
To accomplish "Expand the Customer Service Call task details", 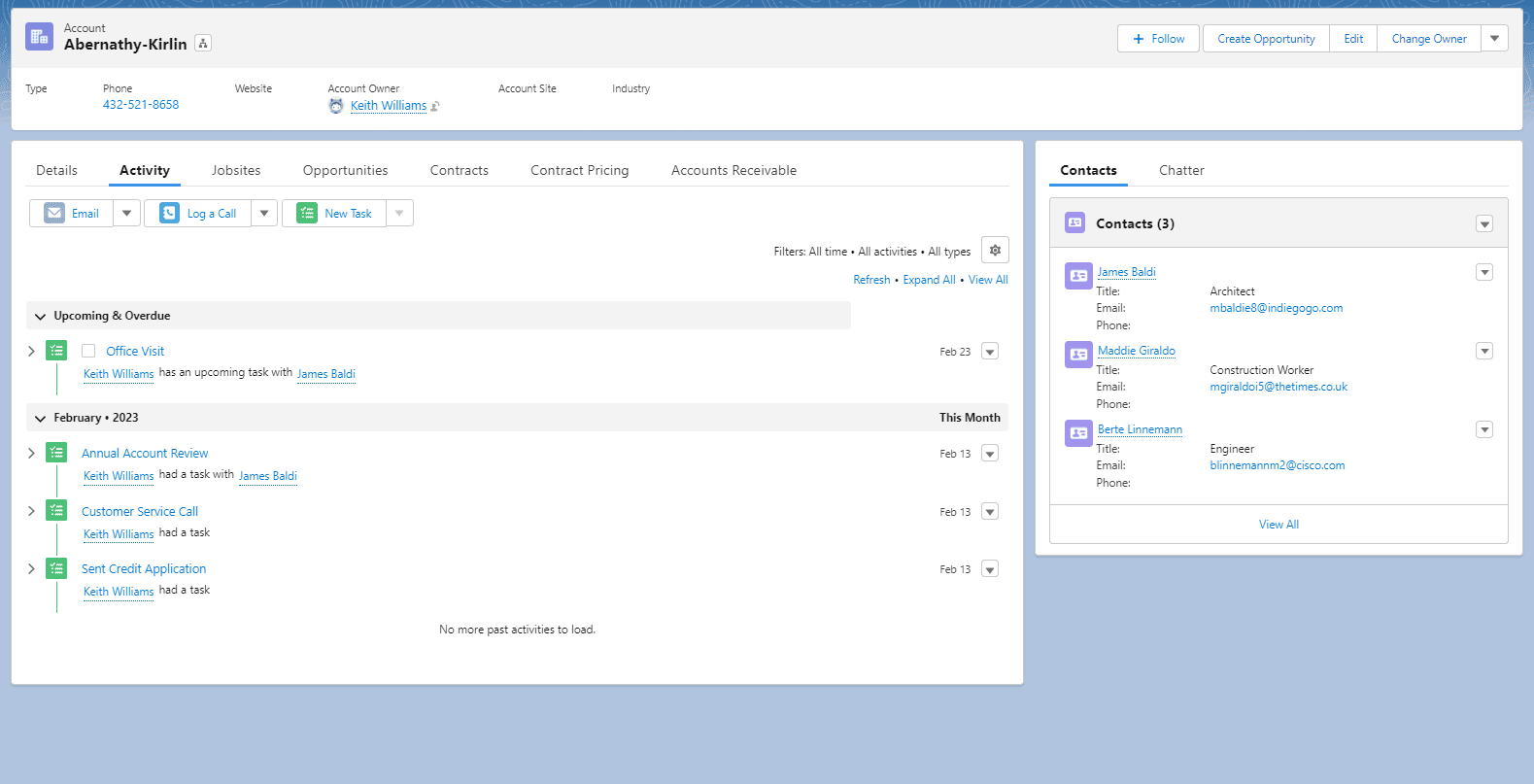I will pyautogui.click(x=31, y=511).
